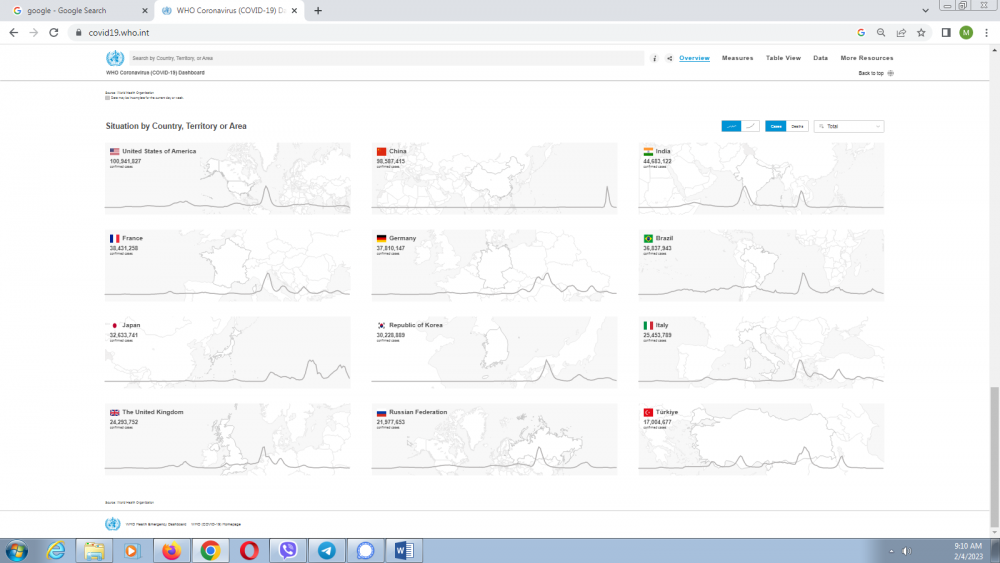Screen dimensions: 1000x563
Task: Open the United States of America card
Action: click(x=227, y=178)
